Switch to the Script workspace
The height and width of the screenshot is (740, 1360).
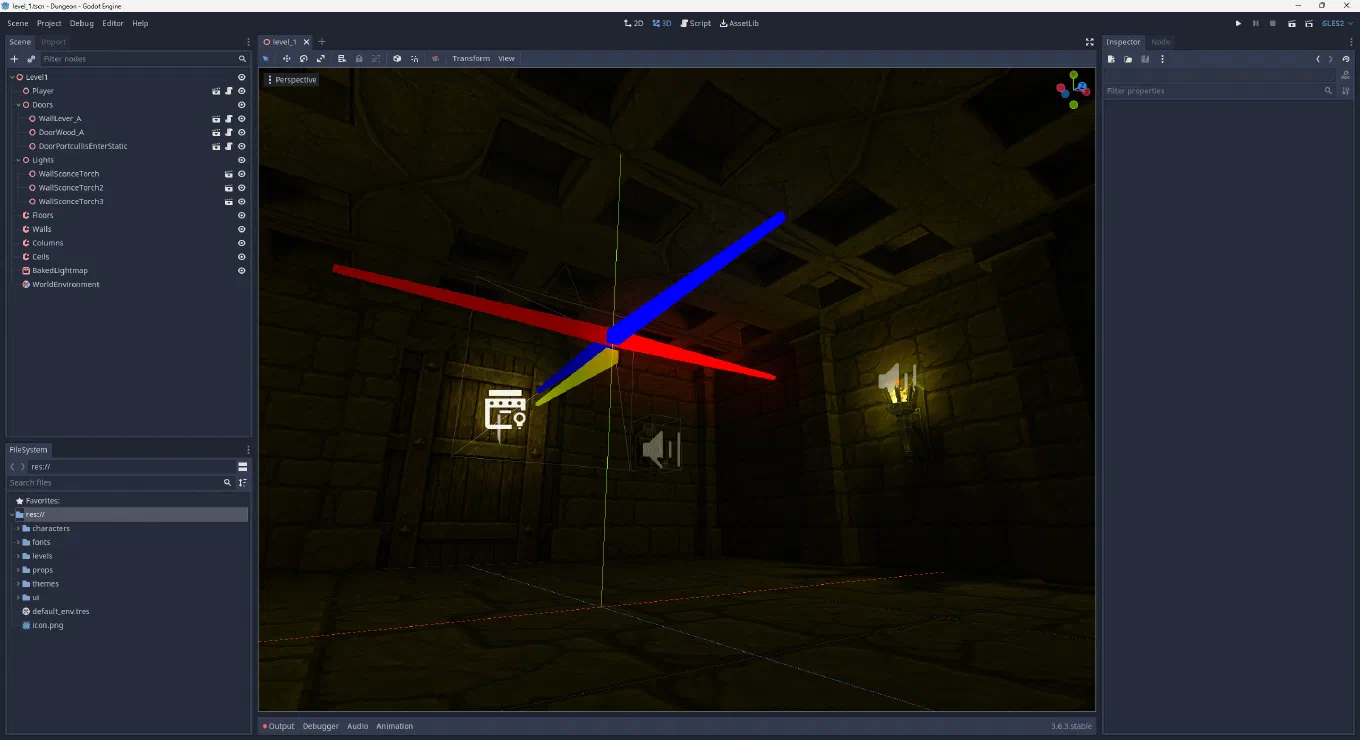coord(695,23)
